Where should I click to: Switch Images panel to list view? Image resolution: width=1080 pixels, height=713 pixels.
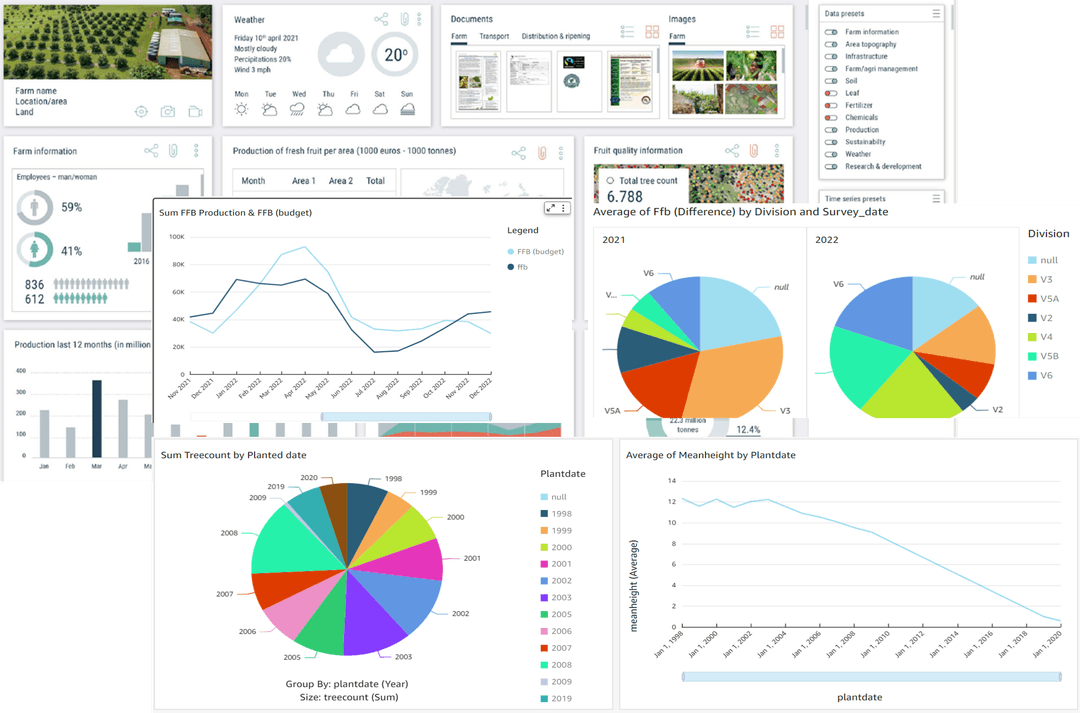(x=753, y=32)
